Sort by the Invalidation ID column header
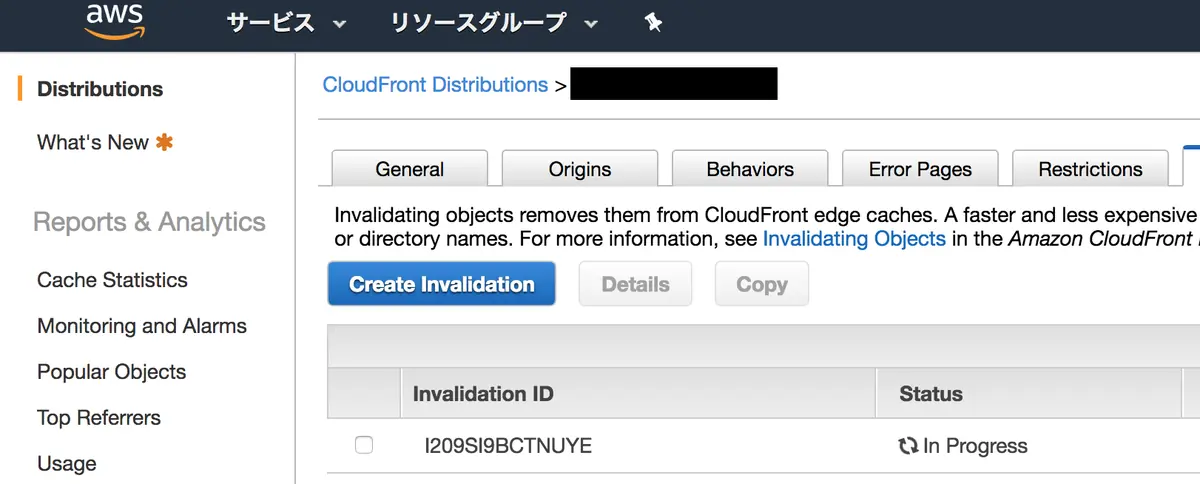Screen dimensions: 1200x484 [x=483, y=394]
